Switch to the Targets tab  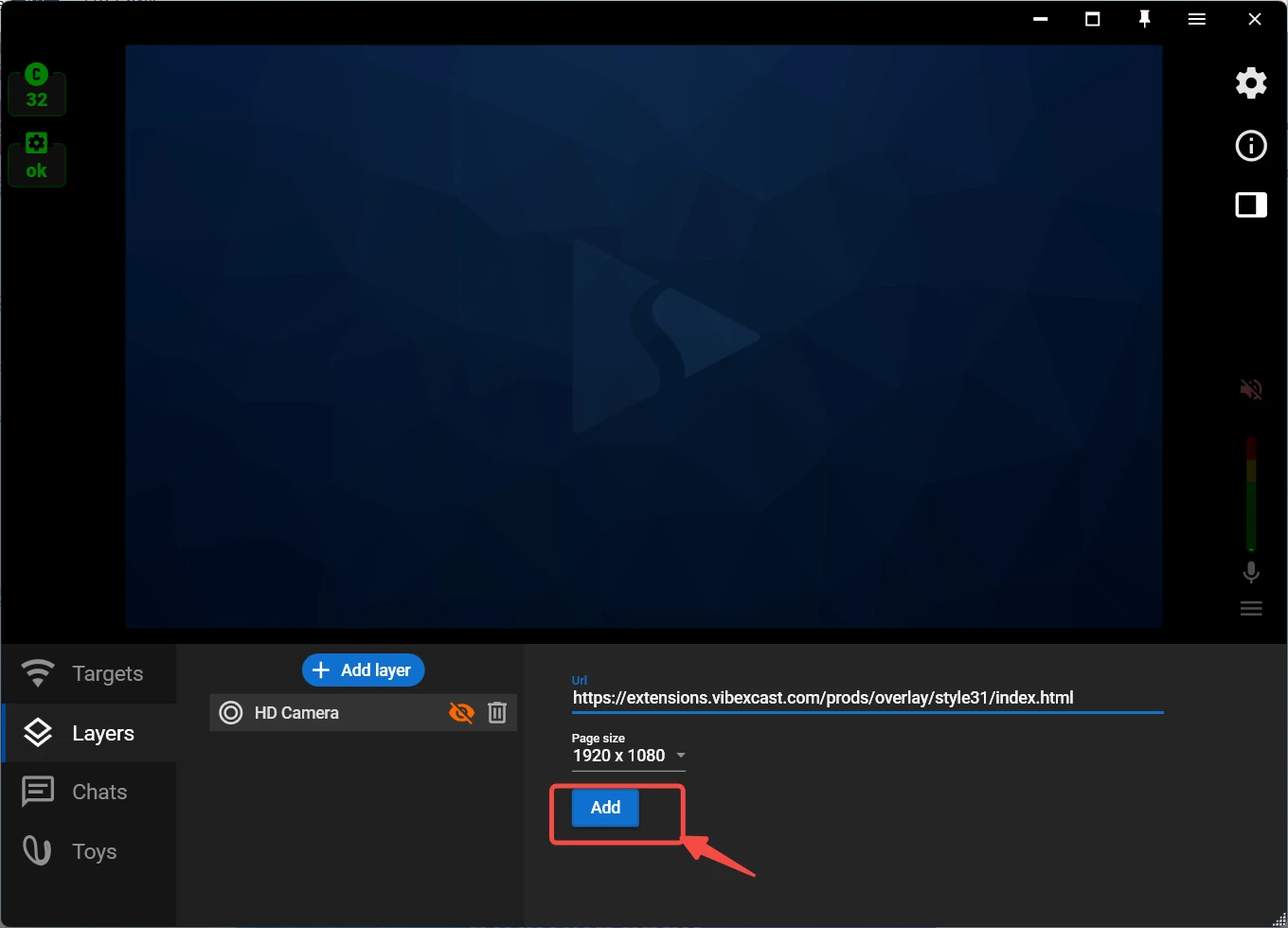89,673
